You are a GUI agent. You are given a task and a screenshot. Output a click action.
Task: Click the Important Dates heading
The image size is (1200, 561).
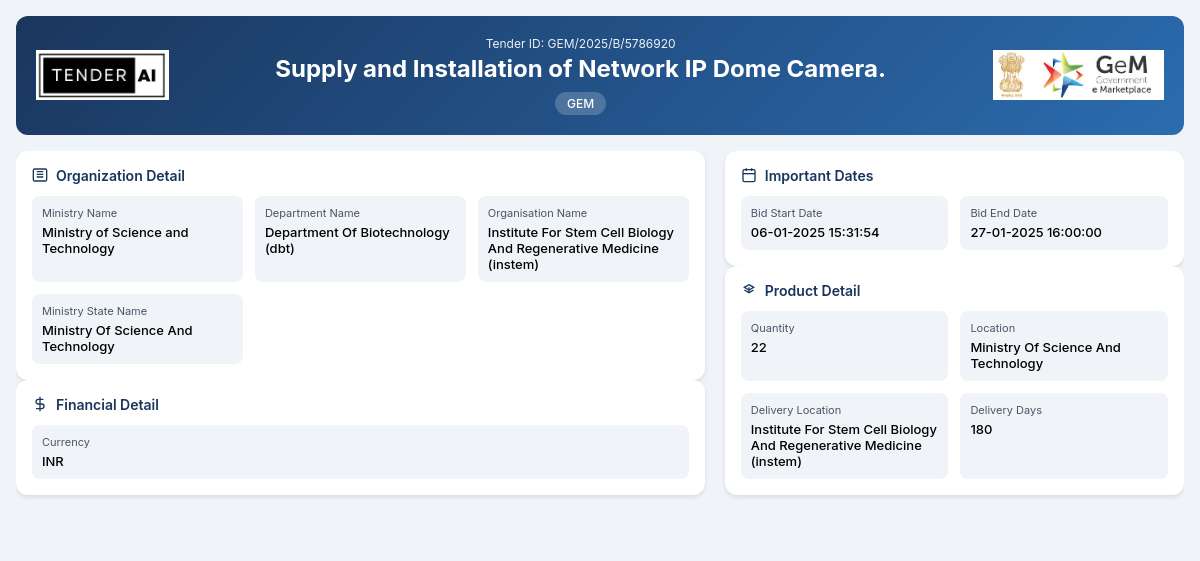(819, 176)
